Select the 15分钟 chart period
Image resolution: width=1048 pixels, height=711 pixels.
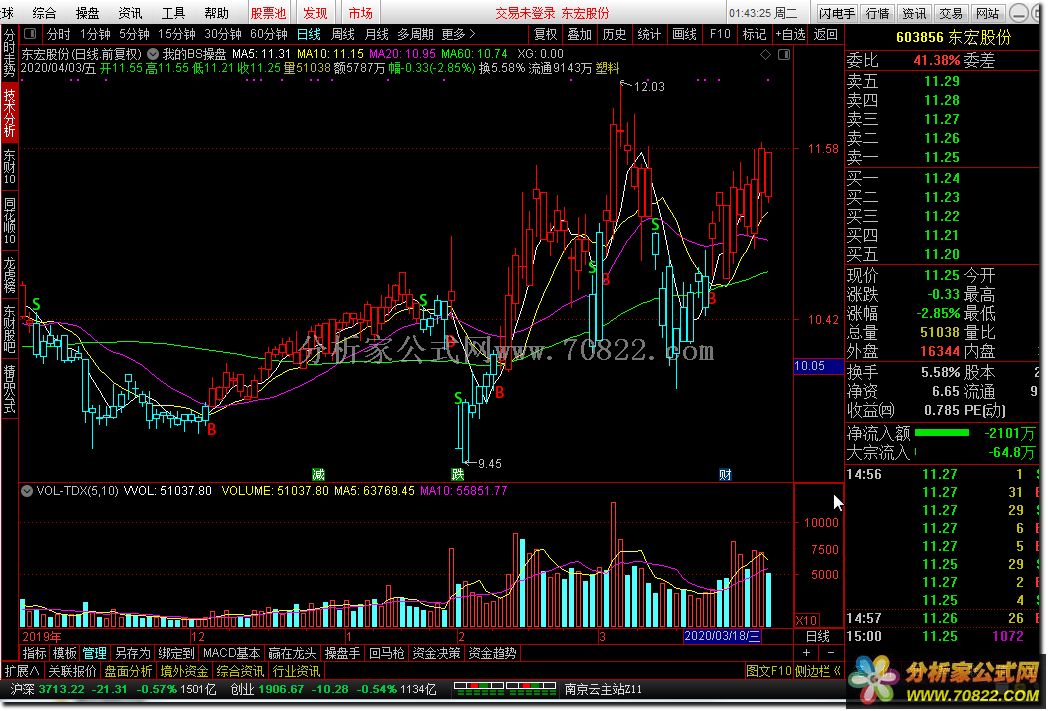point(176,34)
